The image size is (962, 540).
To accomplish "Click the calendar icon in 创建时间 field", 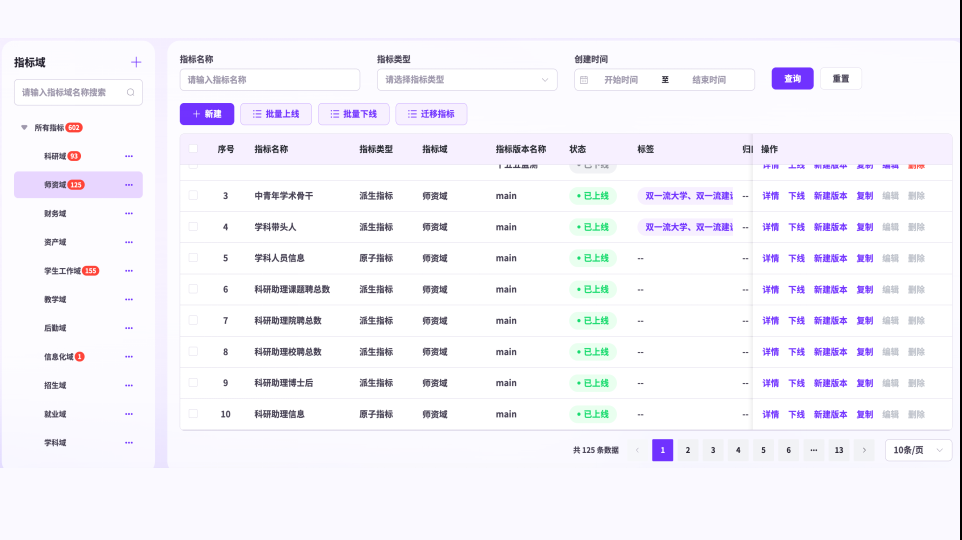I will coord(584,80).
